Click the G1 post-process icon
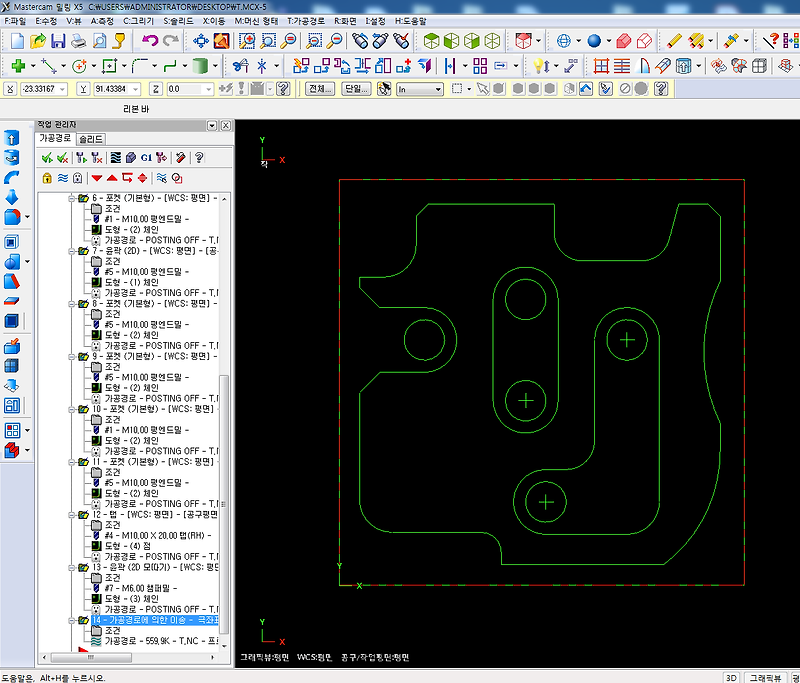800x683 pixels. click(146, 158)
